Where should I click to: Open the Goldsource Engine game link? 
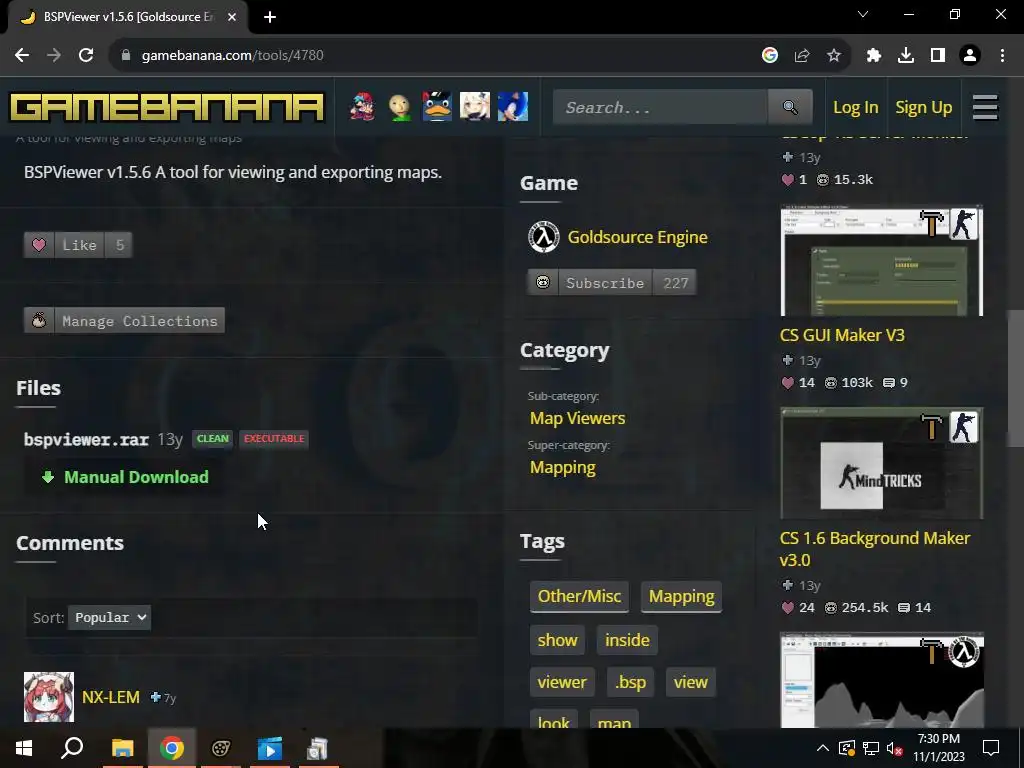637,237
